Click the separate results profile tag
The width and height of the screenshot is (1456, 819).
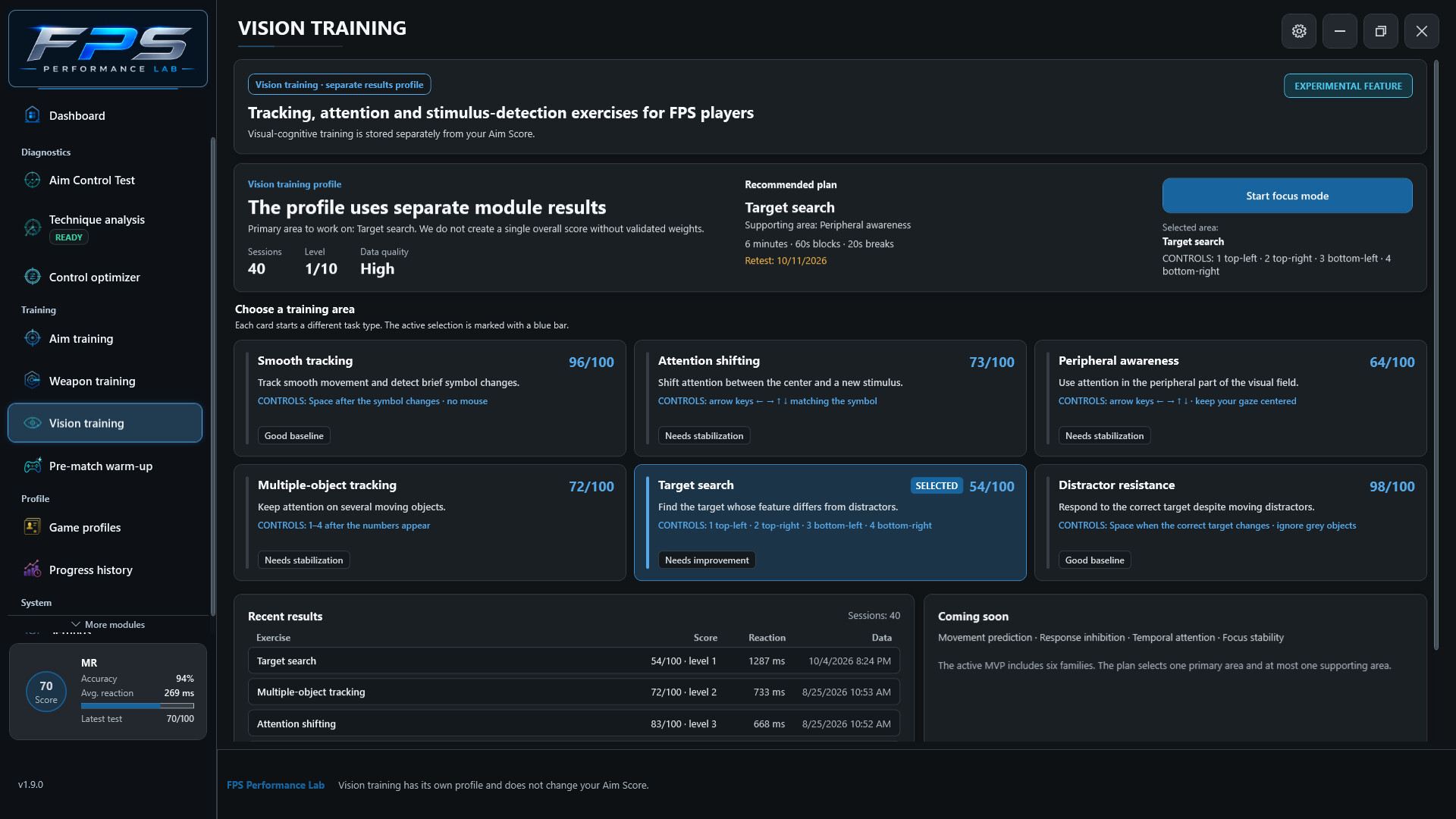(339, 84)
